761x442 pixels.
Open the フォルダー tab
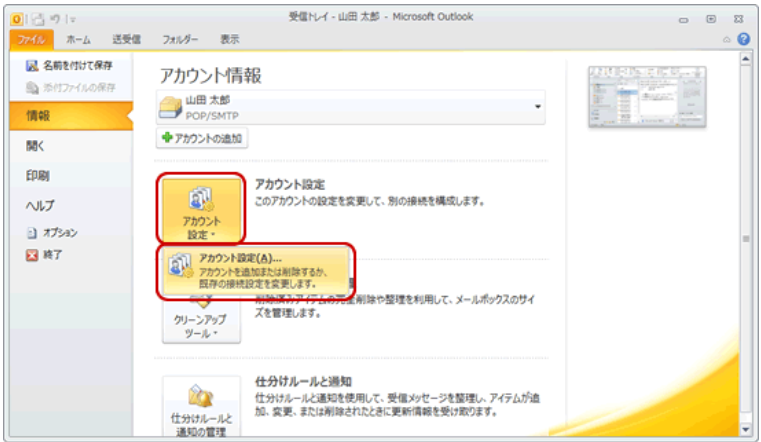(x=181, y=39)
